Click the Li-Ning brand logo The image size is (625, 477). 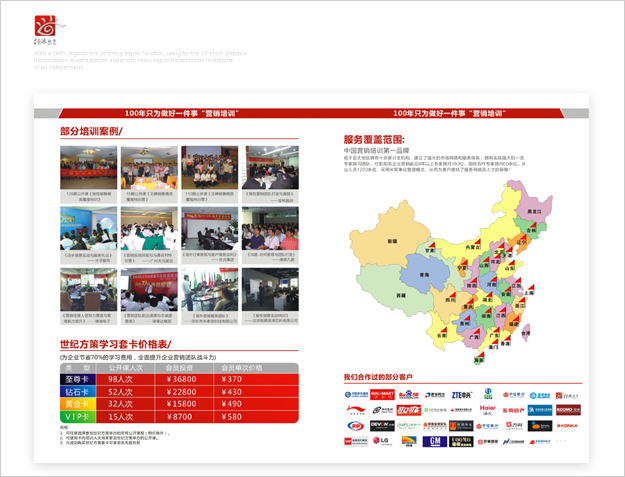click(357, 409)
